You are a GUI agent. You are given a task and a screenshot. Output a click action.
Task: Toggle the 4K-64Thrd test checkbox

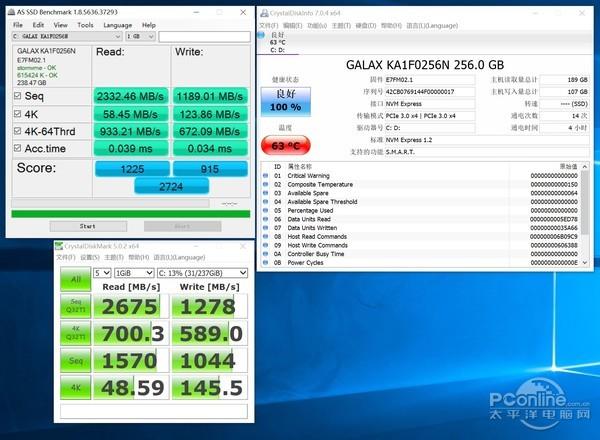pos(17,131)
